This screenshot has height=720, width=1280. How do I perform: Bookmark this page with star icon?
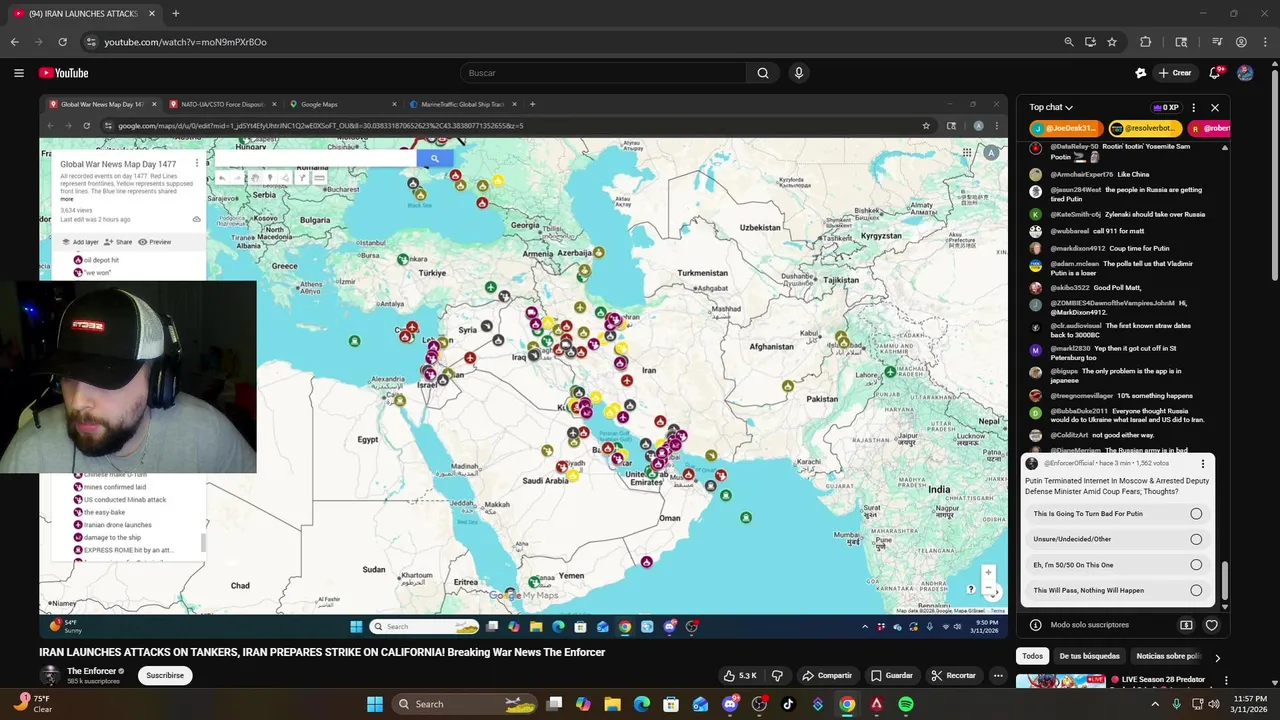pos(1112,42)
